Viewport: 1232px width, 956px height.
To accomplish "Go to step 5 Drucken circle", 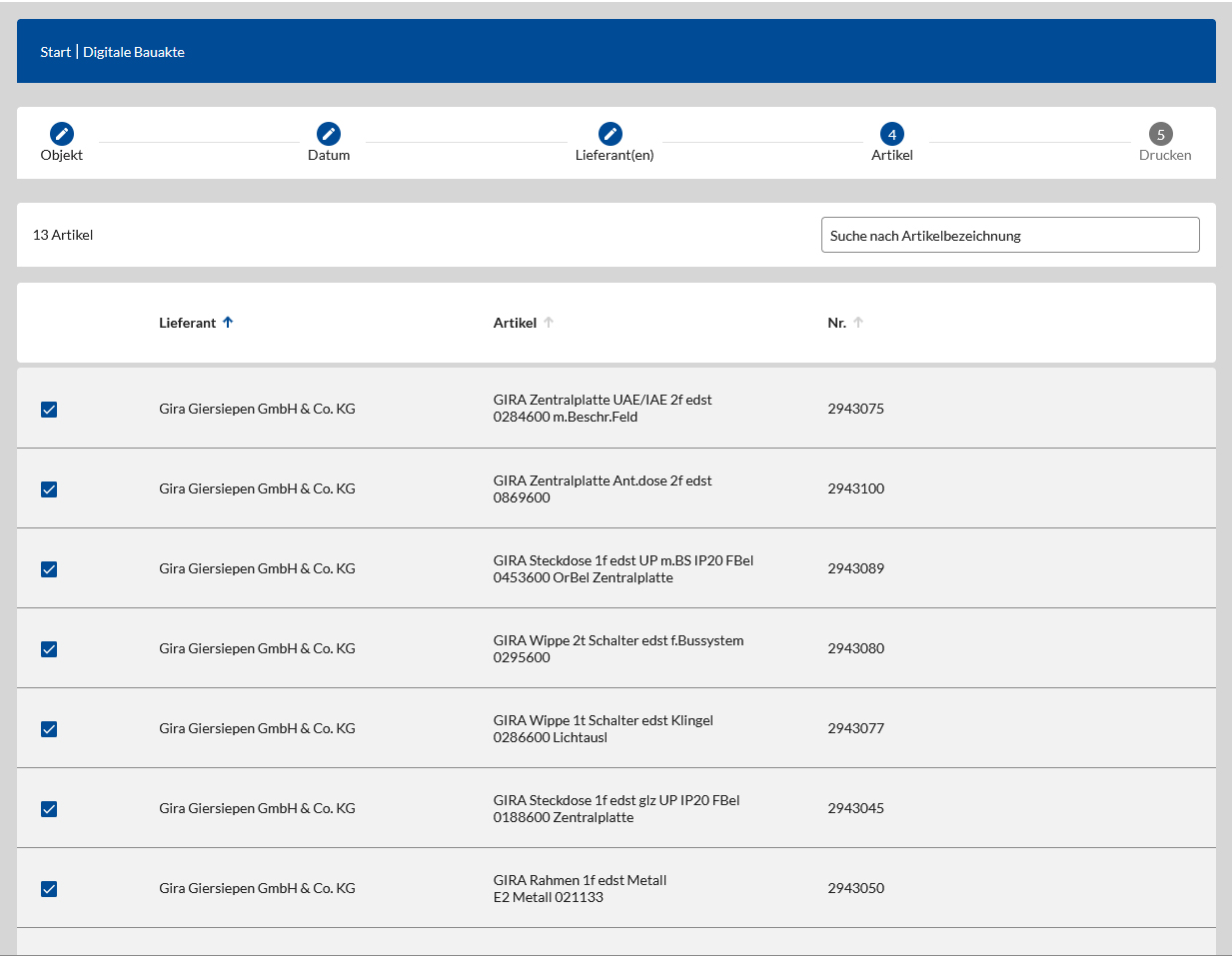I will click(x=1160, y=134).
